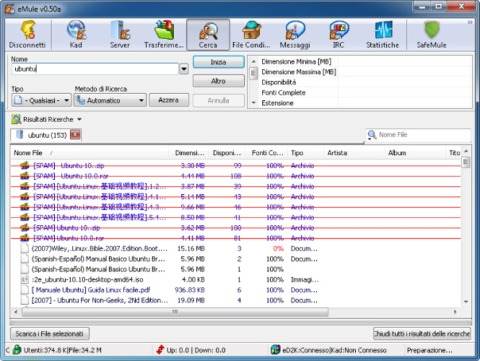
Task: Select :2e_ubuntu-10.10-desktop-amd64.iso row
Action: pyautogui.click(x=236, y=280)
